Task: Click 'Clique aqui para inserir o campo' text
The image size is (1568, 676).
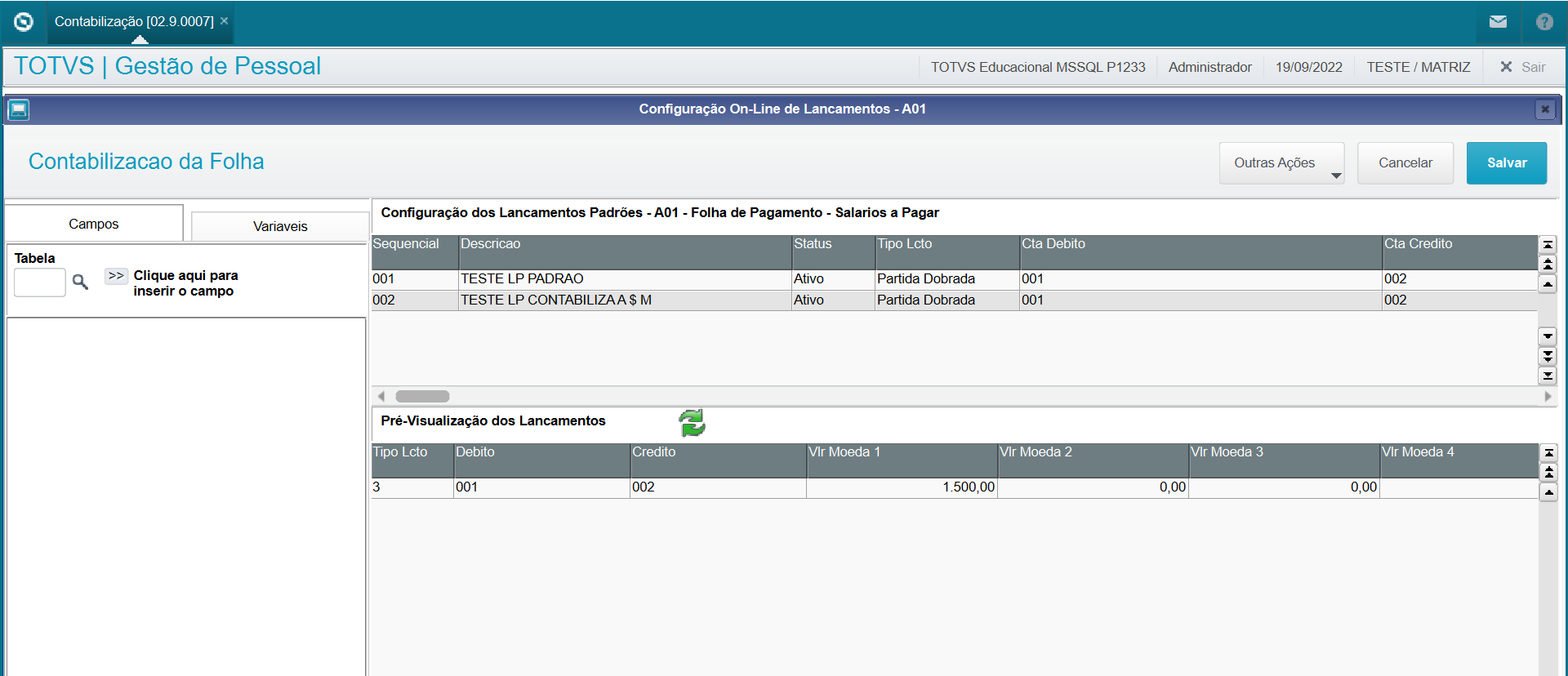Action: click(x=186, y=283)
